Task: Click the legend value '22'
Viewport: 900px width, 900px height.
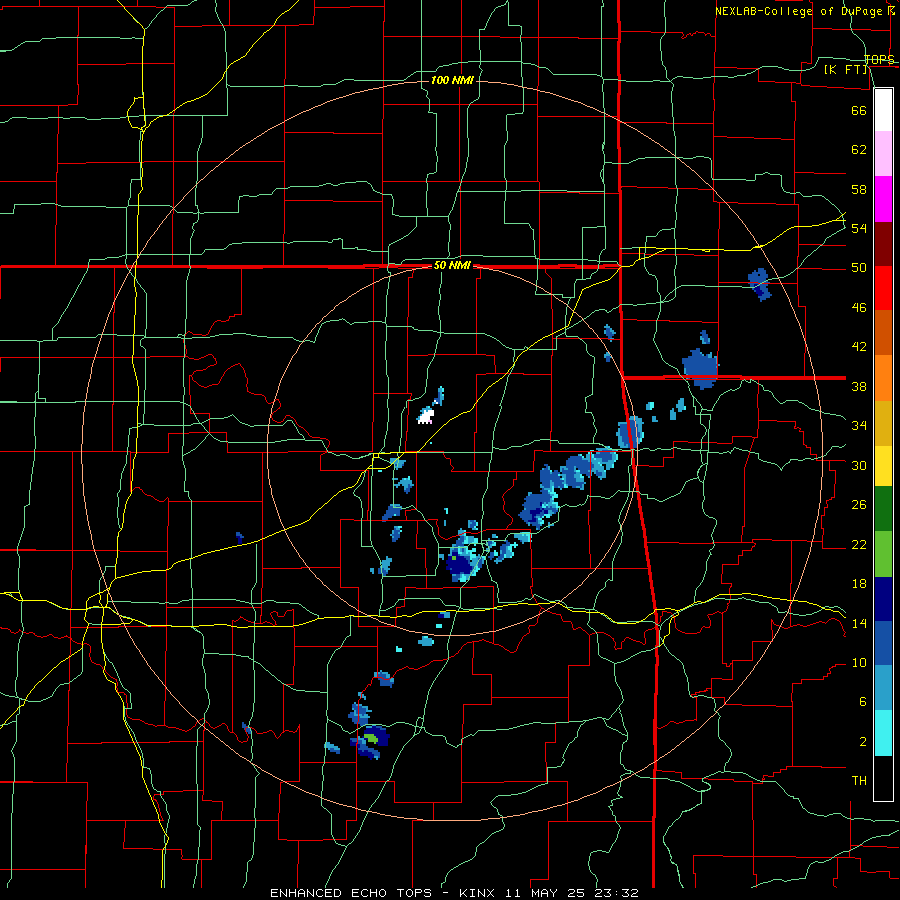Action: point(859,544)
